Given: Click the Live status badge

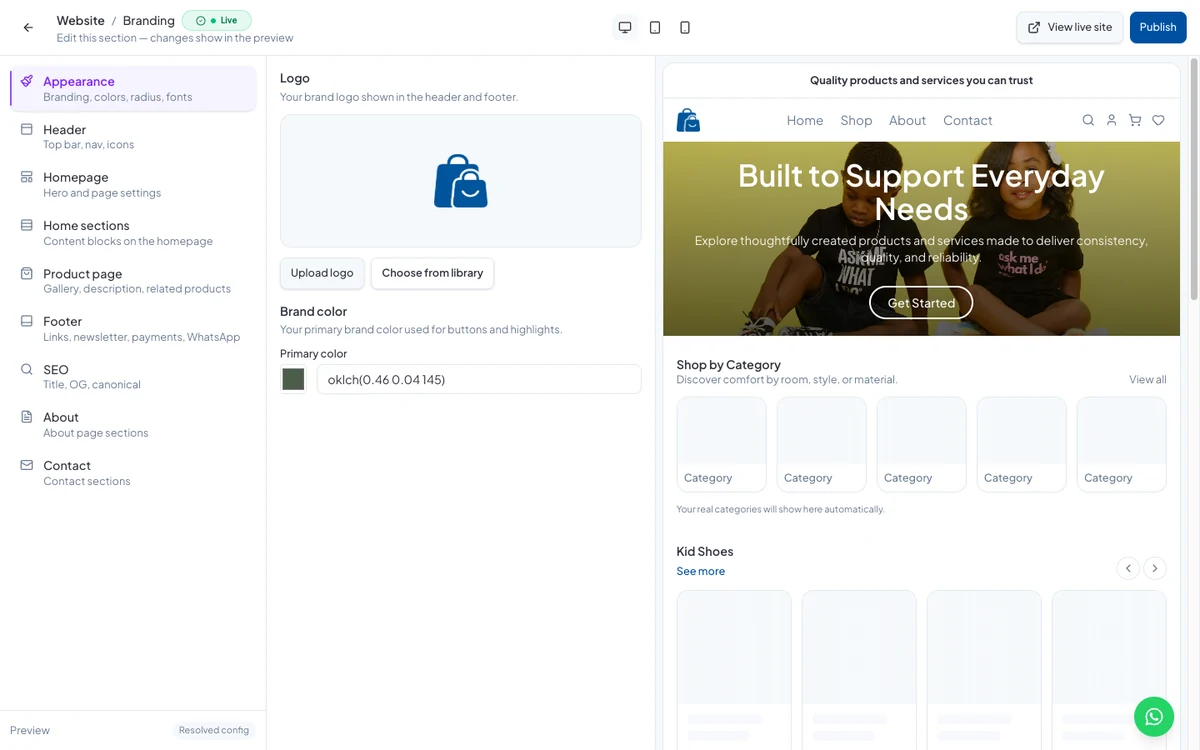Looking at the screenshot, I should (217, 20).
